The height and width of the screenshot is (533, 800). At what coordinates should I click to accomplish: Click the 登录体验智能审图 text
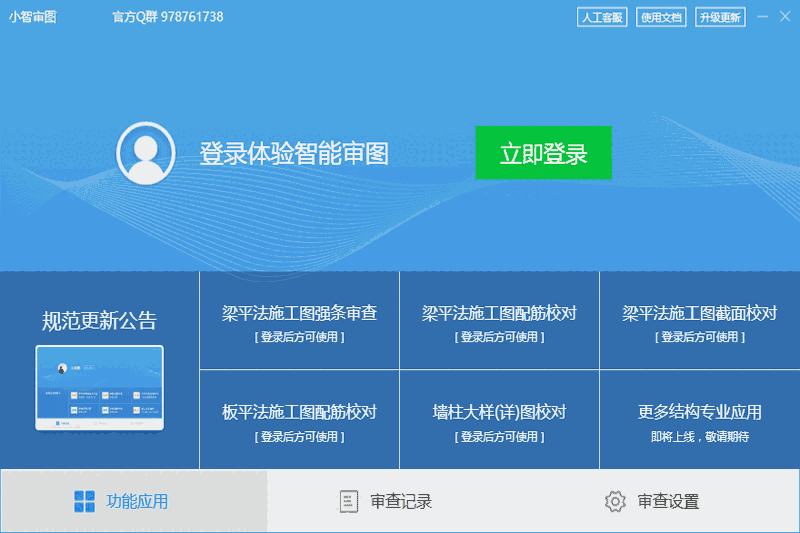point(294,154)
